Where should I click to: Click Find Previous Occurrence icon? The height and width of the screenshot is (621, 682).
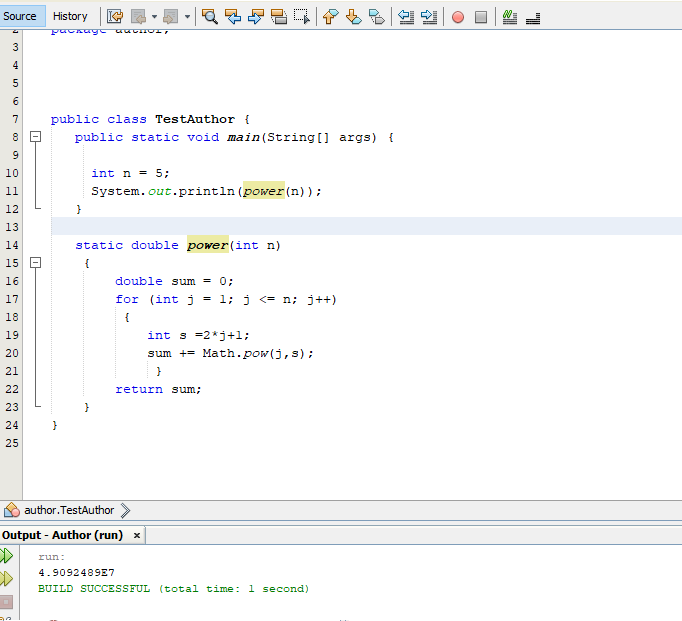(233, 17)
